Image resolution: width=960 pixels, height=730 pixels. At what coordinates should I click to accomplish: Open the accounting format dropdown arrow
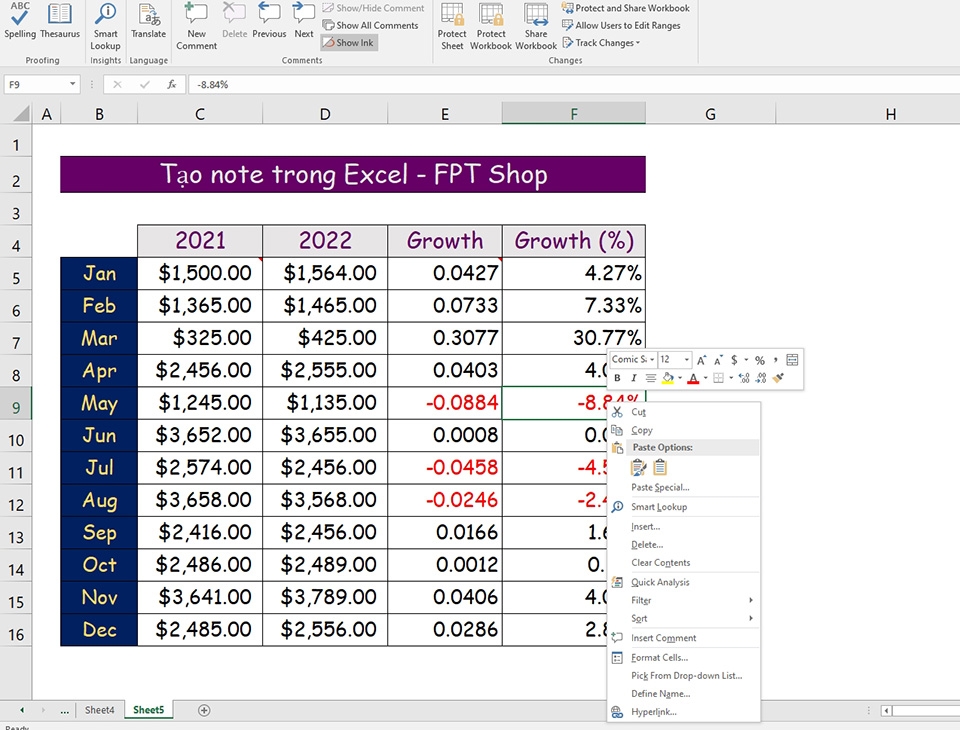(x=746, y=359)
